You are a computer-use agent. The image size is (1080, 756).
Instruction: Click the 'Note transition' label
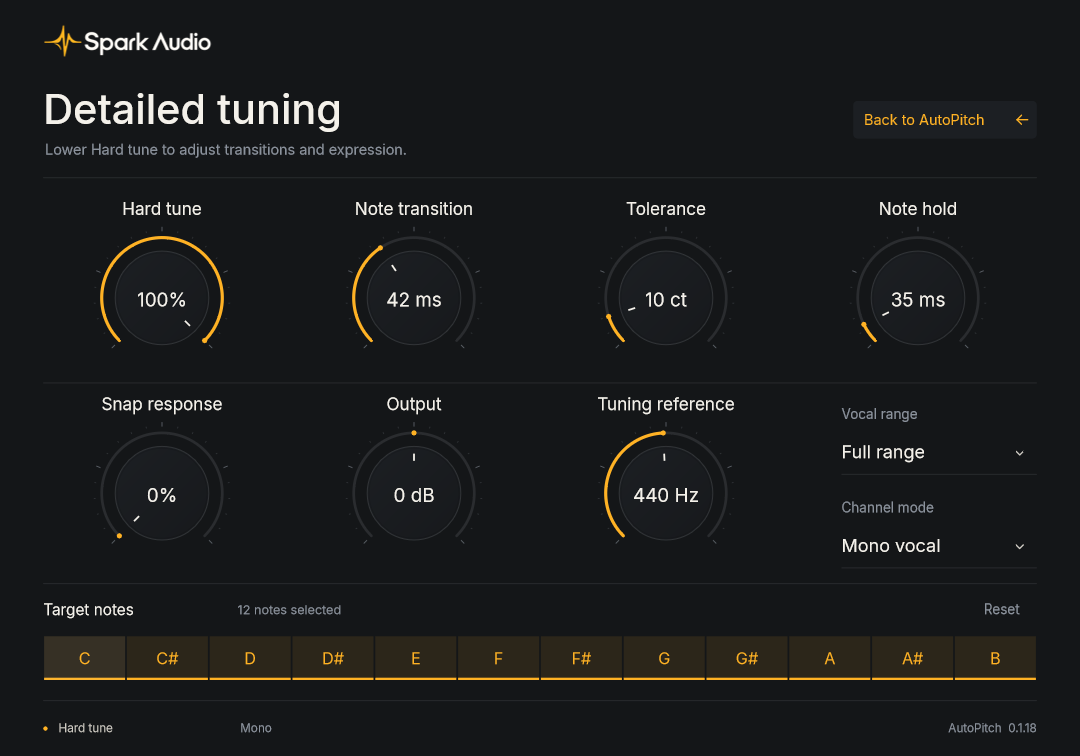point(414,209)
